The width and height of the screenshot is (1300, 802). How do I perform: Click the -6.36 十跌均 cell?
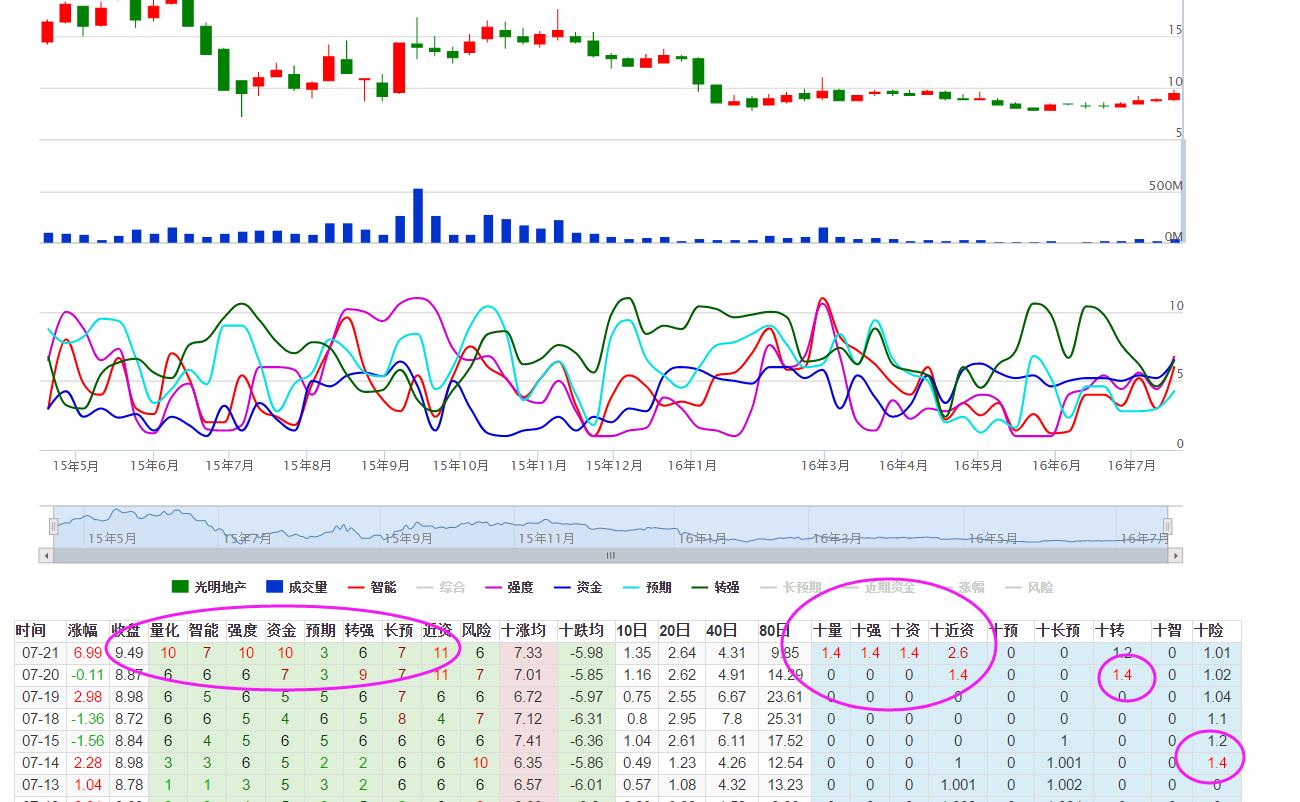586,741
